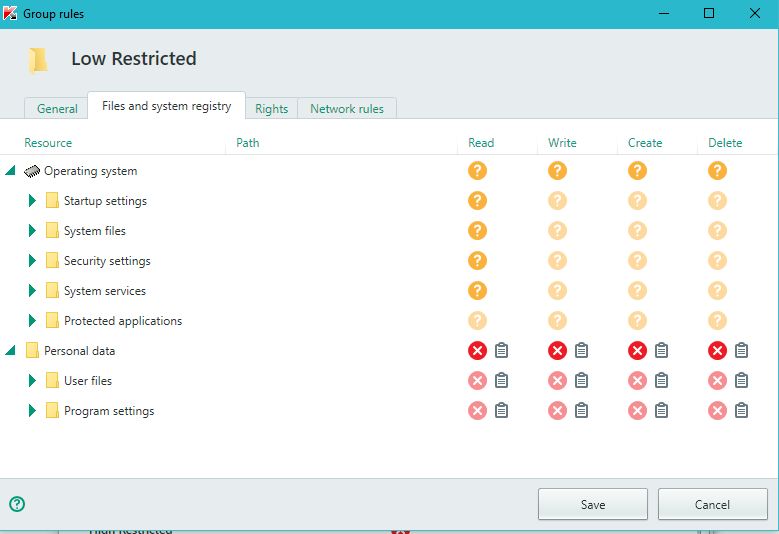This screenshot has width=779, height=534.
Task: Change the Read permission for Startup settings
Action: [477, 201]
